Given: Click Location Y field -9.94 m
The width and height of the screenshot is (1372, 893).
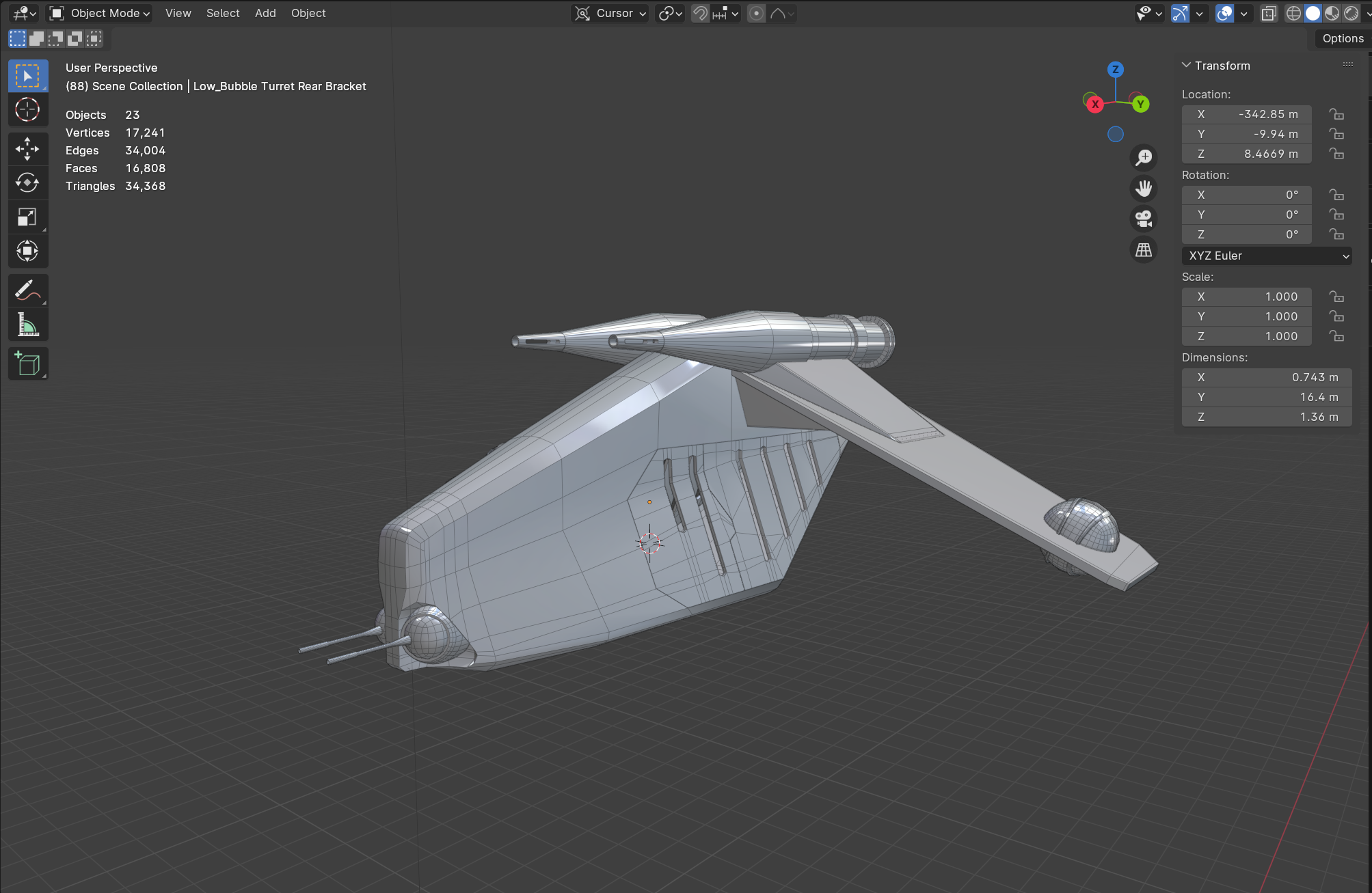Looking at the screenshot, I should tap(1247, 135).
